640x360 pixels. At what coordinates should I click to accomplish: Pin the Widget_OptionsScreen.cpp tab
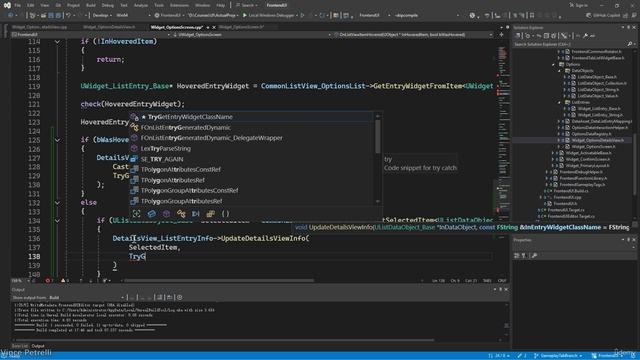coord(207,27)
